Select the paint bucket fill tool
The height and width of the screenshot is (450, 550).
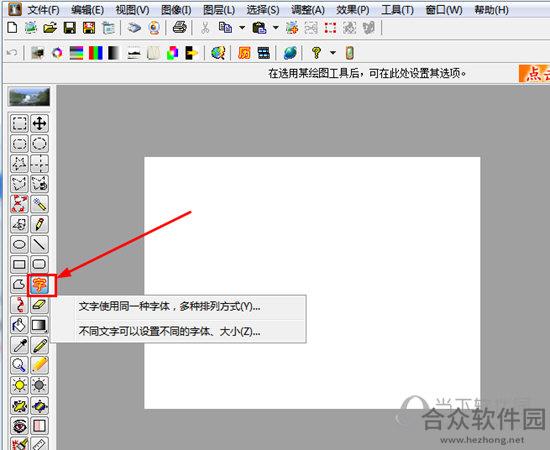(19, 325)
